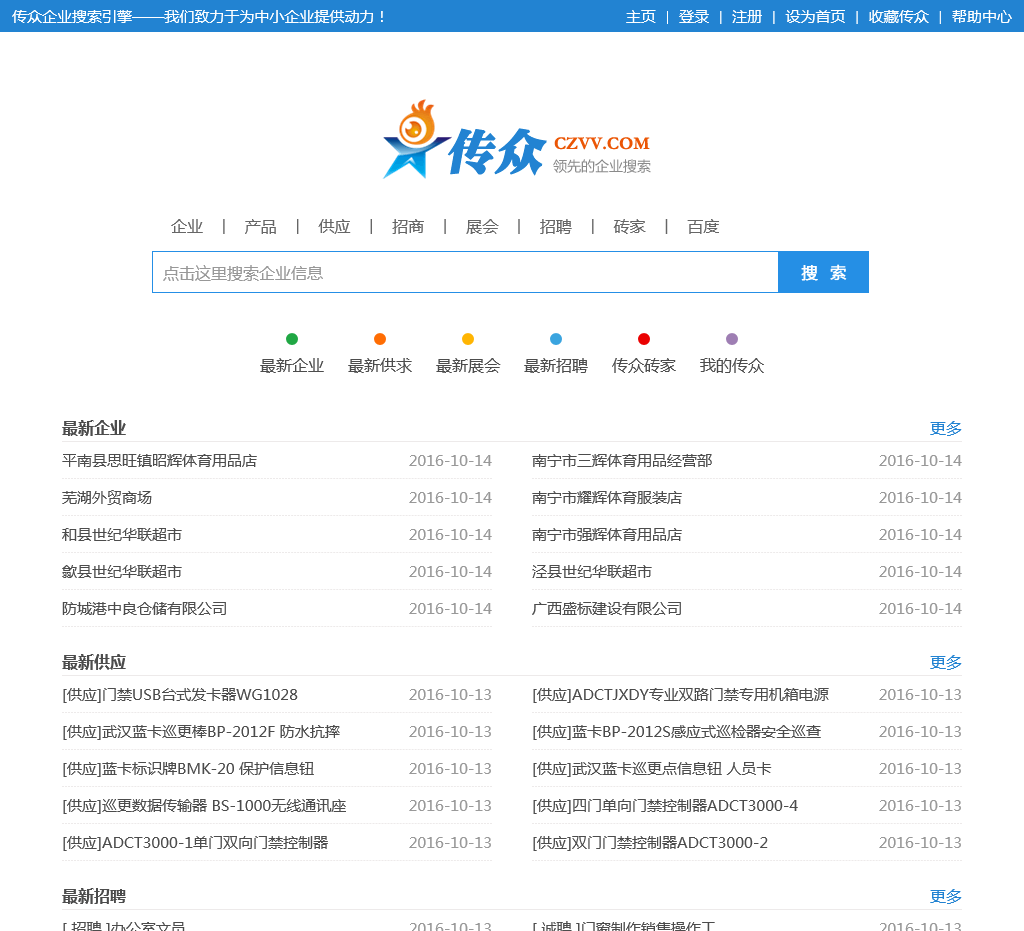Open ADCTJXDY专业双路门禁专用机箱电源 supply item
Image resolution: width=1024 pixels, height=931 pixels.
(680, 695)
